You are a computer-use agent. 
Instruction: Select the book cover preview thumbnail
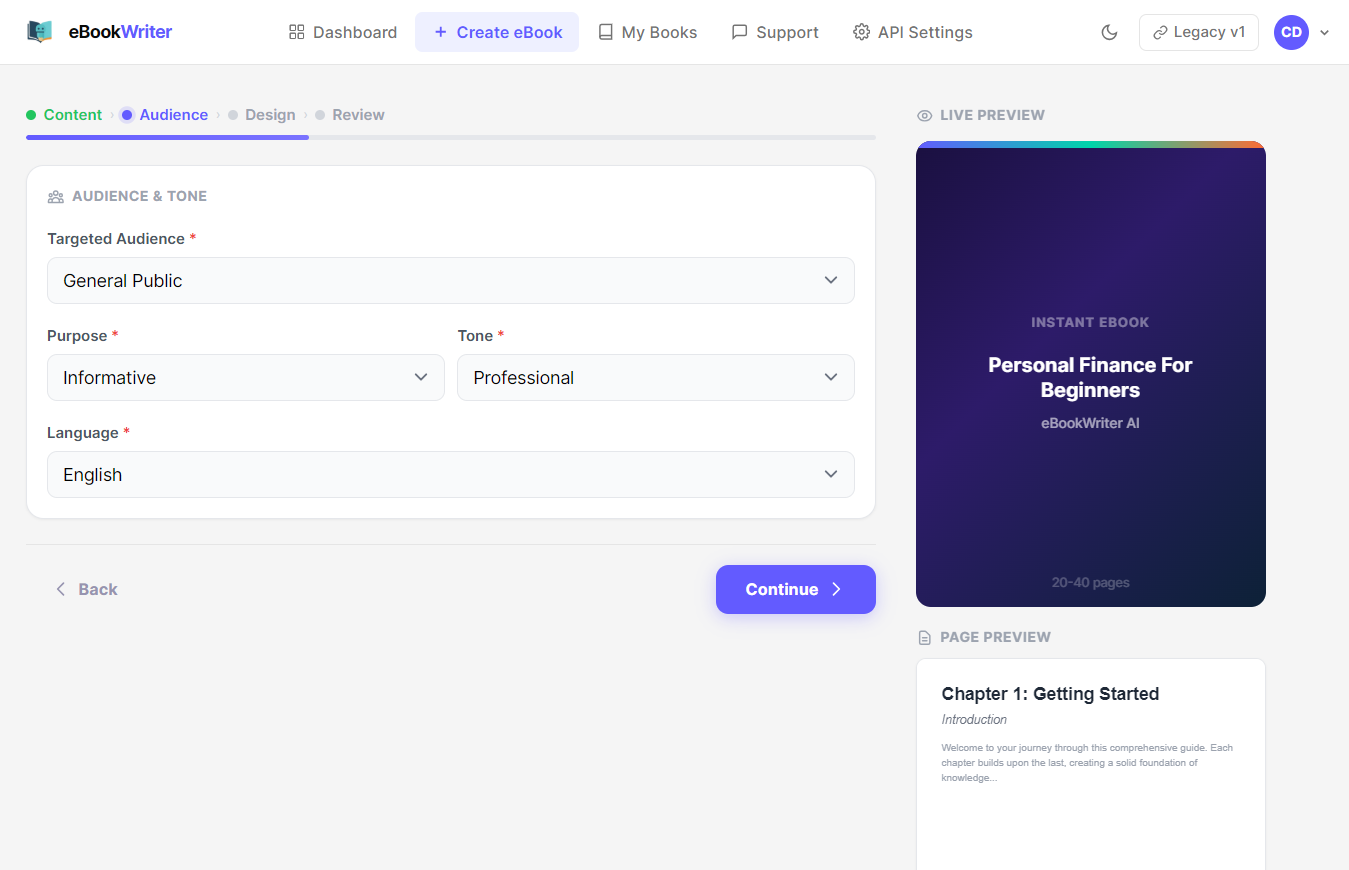(x=1091, y=374)
